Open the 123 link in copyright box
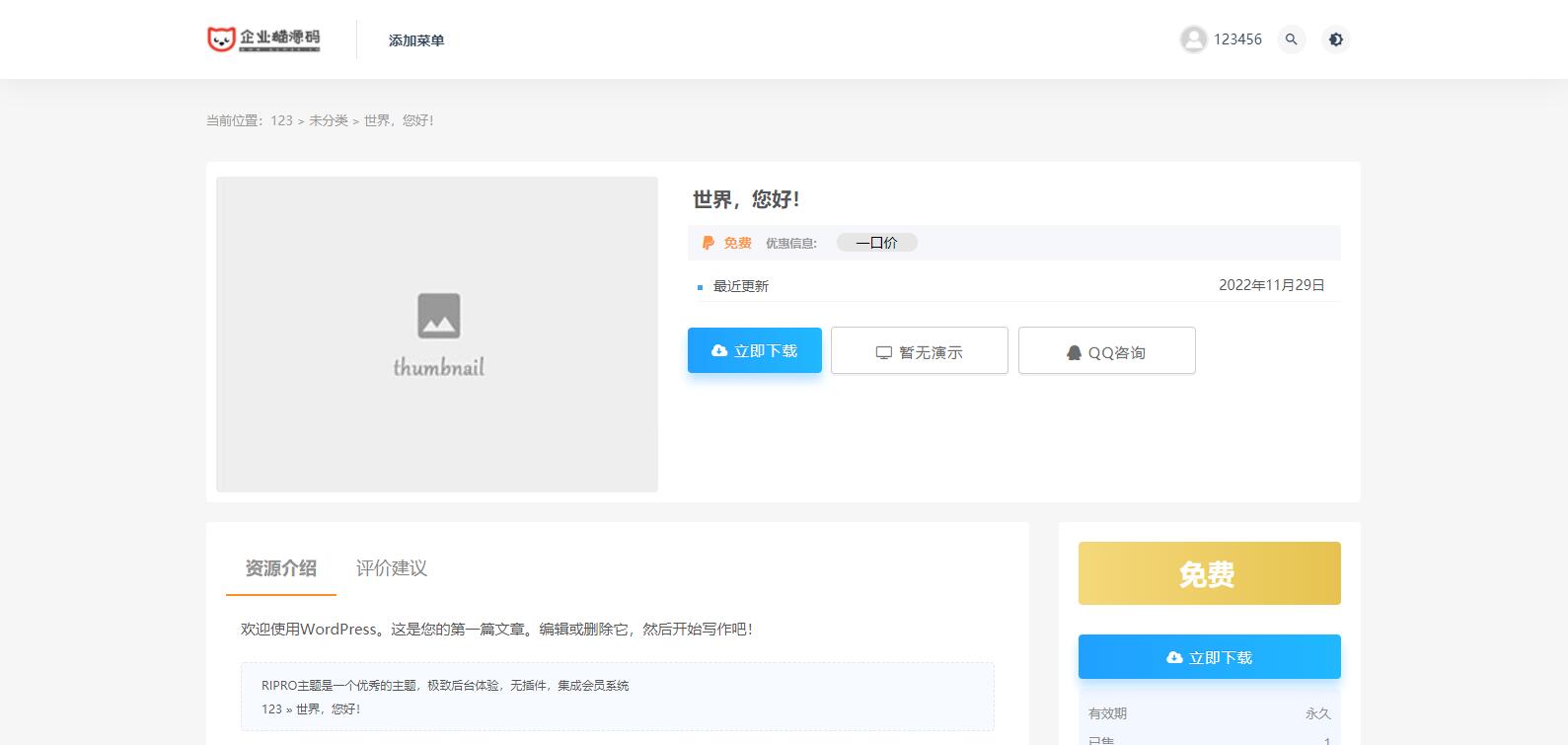Image resolution: width=1568 pixels, height=745 pixels. click(x=271, y=708)
